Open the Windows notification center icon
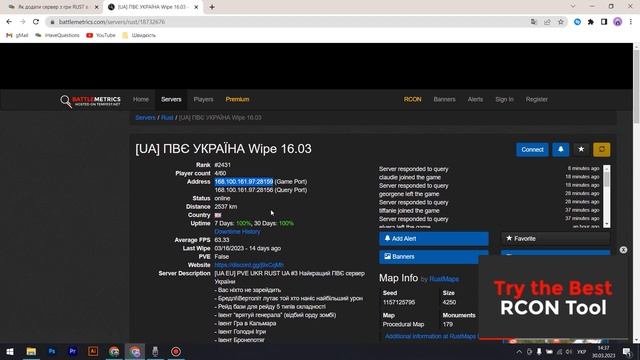640x360 pixels. pyautogui.click(x=627, y=351)
